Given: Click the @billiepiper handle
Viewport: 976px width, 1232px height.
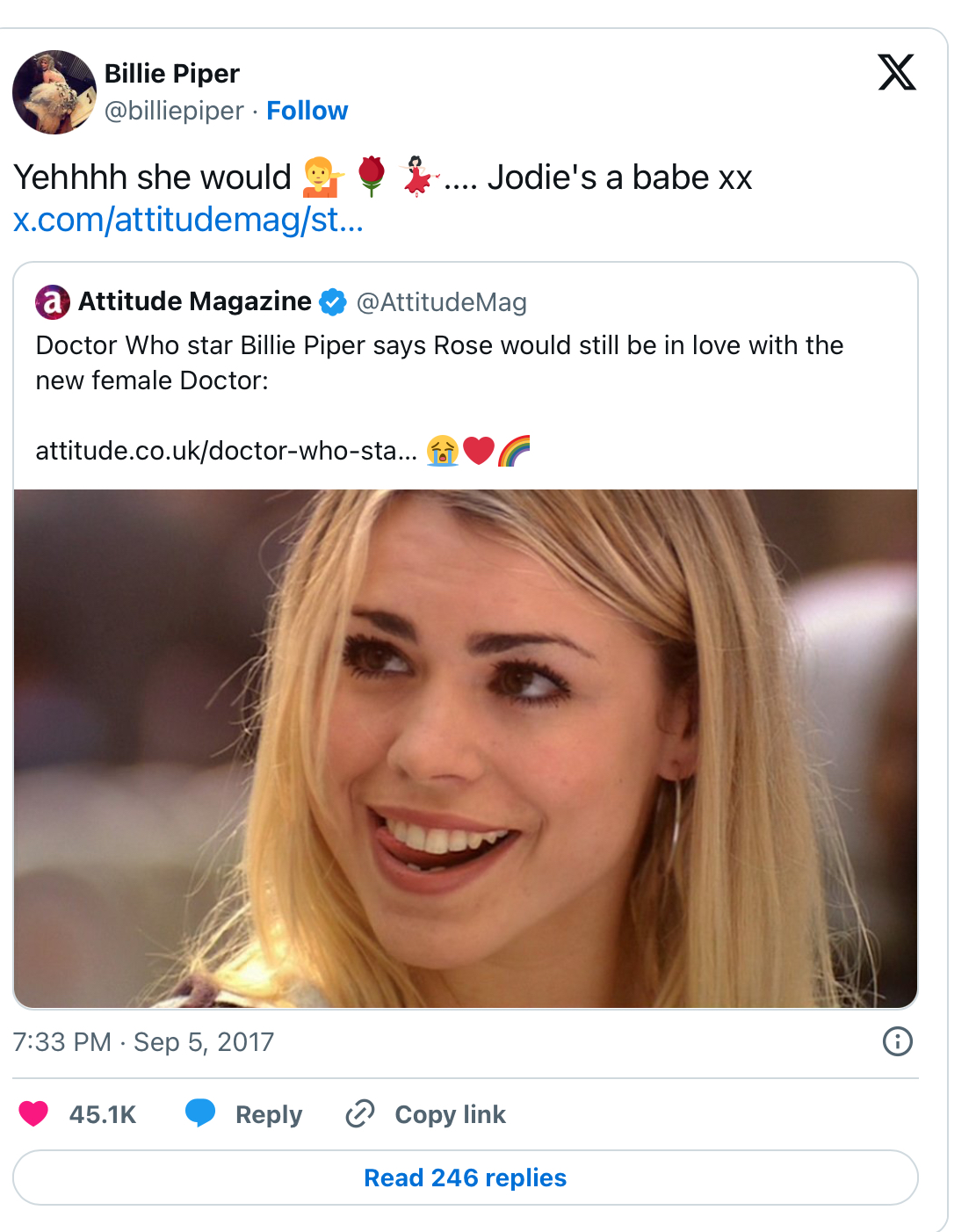Looking at the screenshot, I should pyautogui.click(x=174, y=111).
